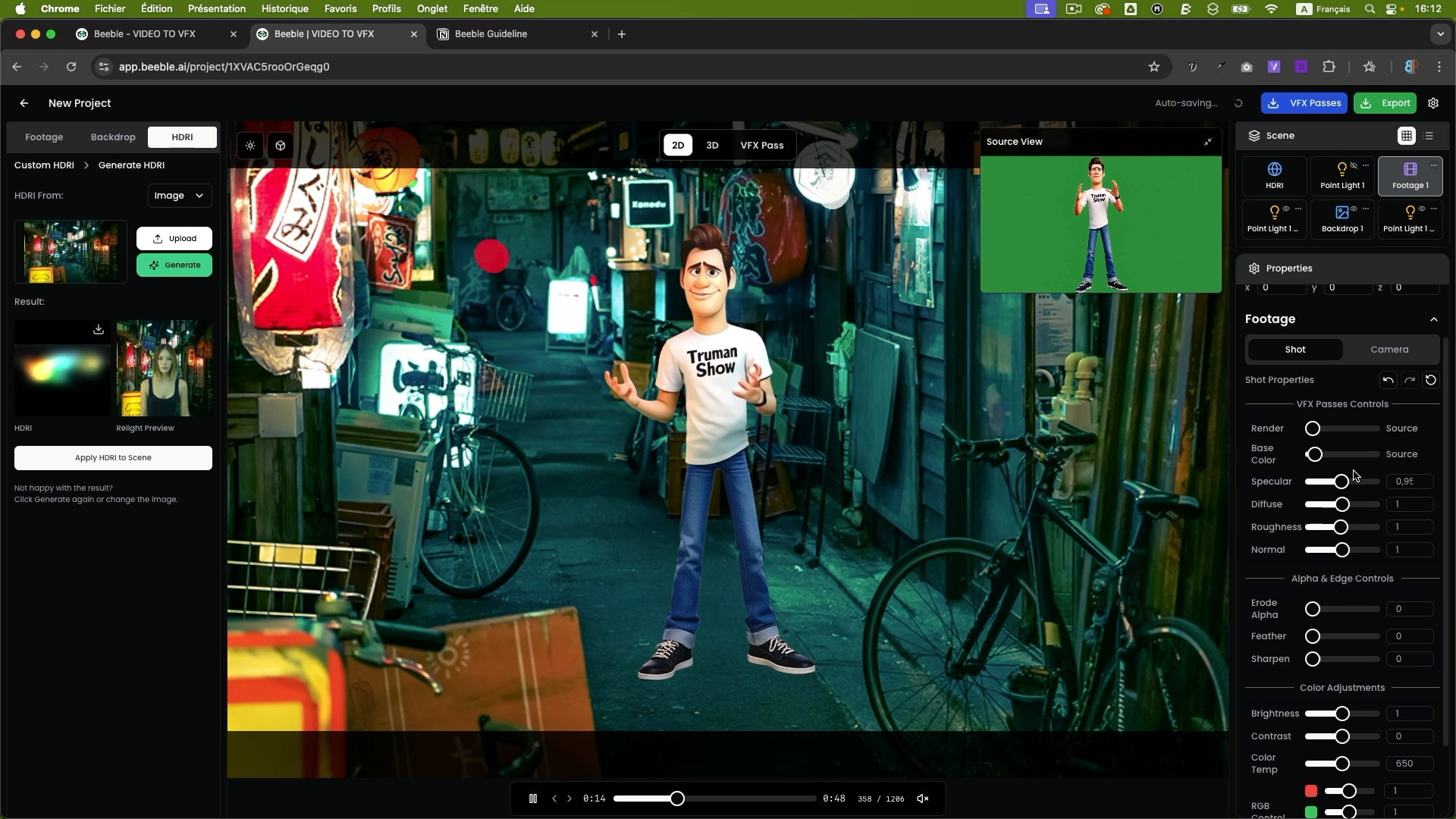
Task: Reset Shot Properties with circular arrow
Action: (x=1431, y=380)
